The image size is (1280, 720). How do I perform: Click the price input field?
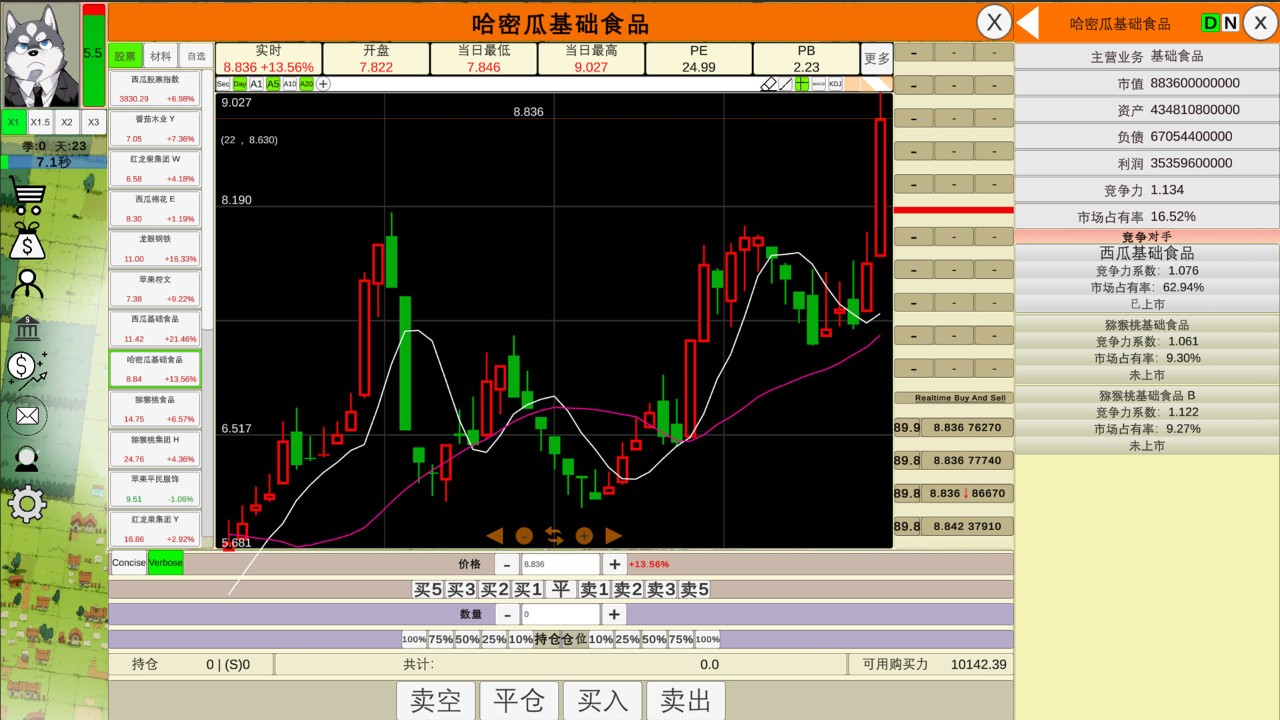pyautogui.click(x=560, y=564)
